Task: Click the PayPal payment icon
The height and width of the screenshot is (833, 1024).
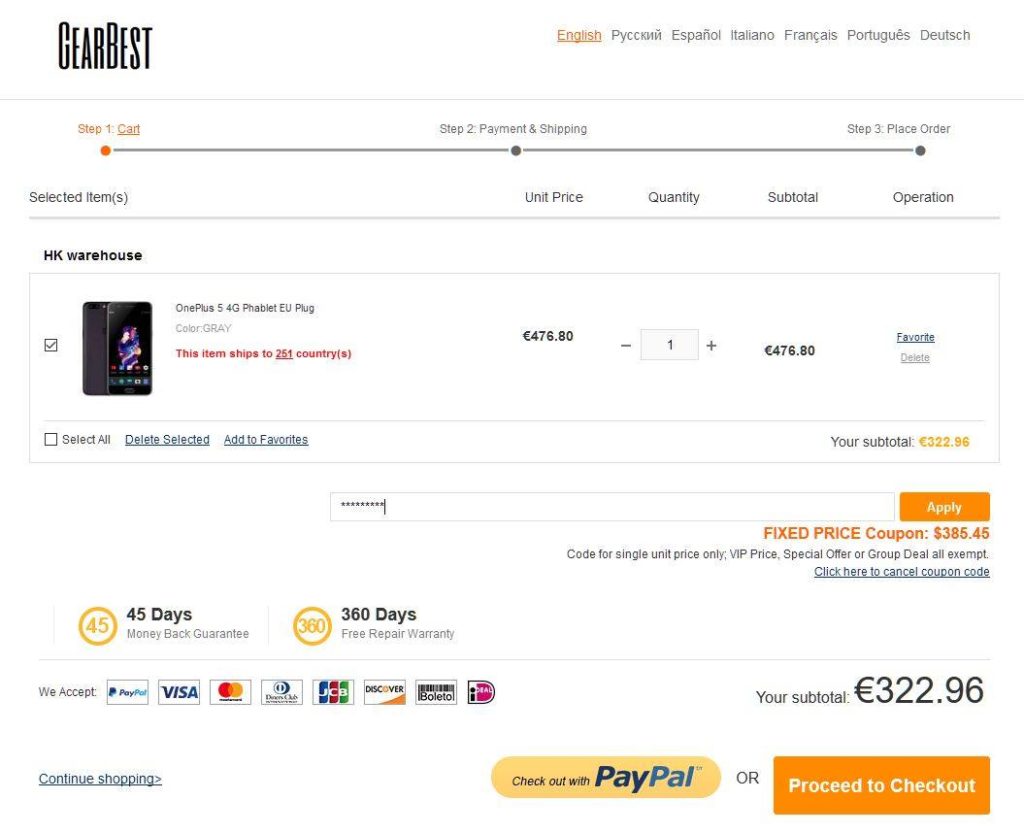Action: click(127, 692)
